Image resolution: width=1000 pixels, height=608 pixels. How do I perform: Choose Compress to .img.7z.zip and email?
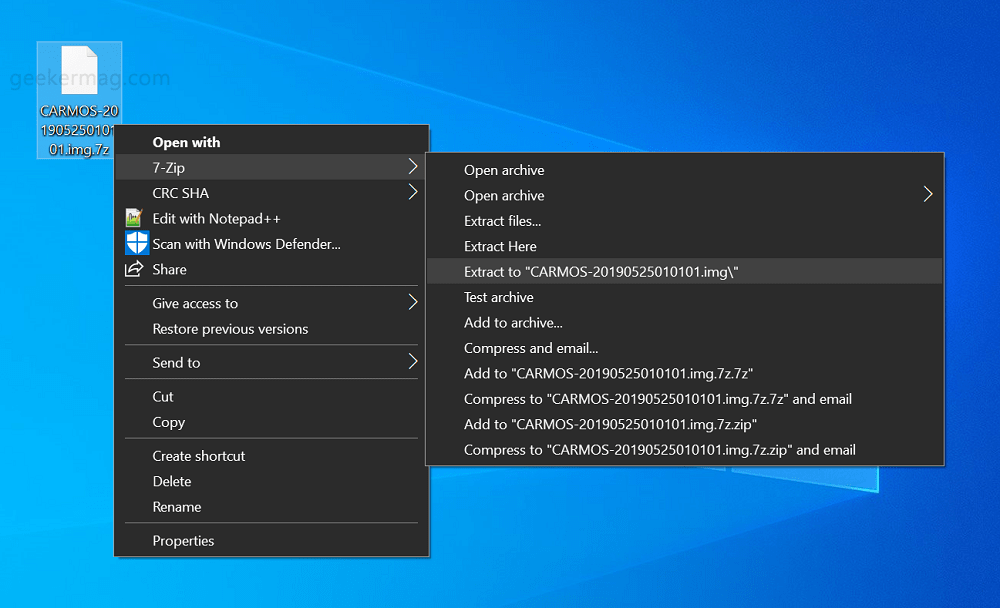685,450
